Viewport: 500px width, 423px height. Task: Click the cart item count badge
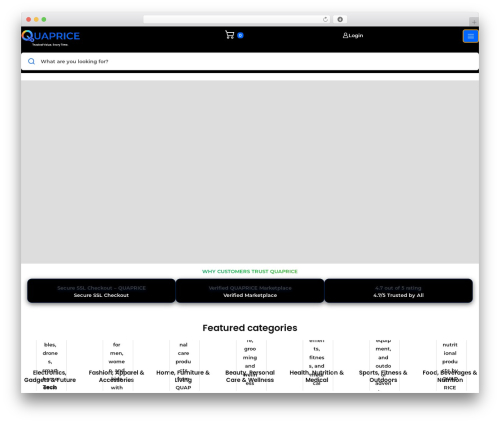point(240,35)
